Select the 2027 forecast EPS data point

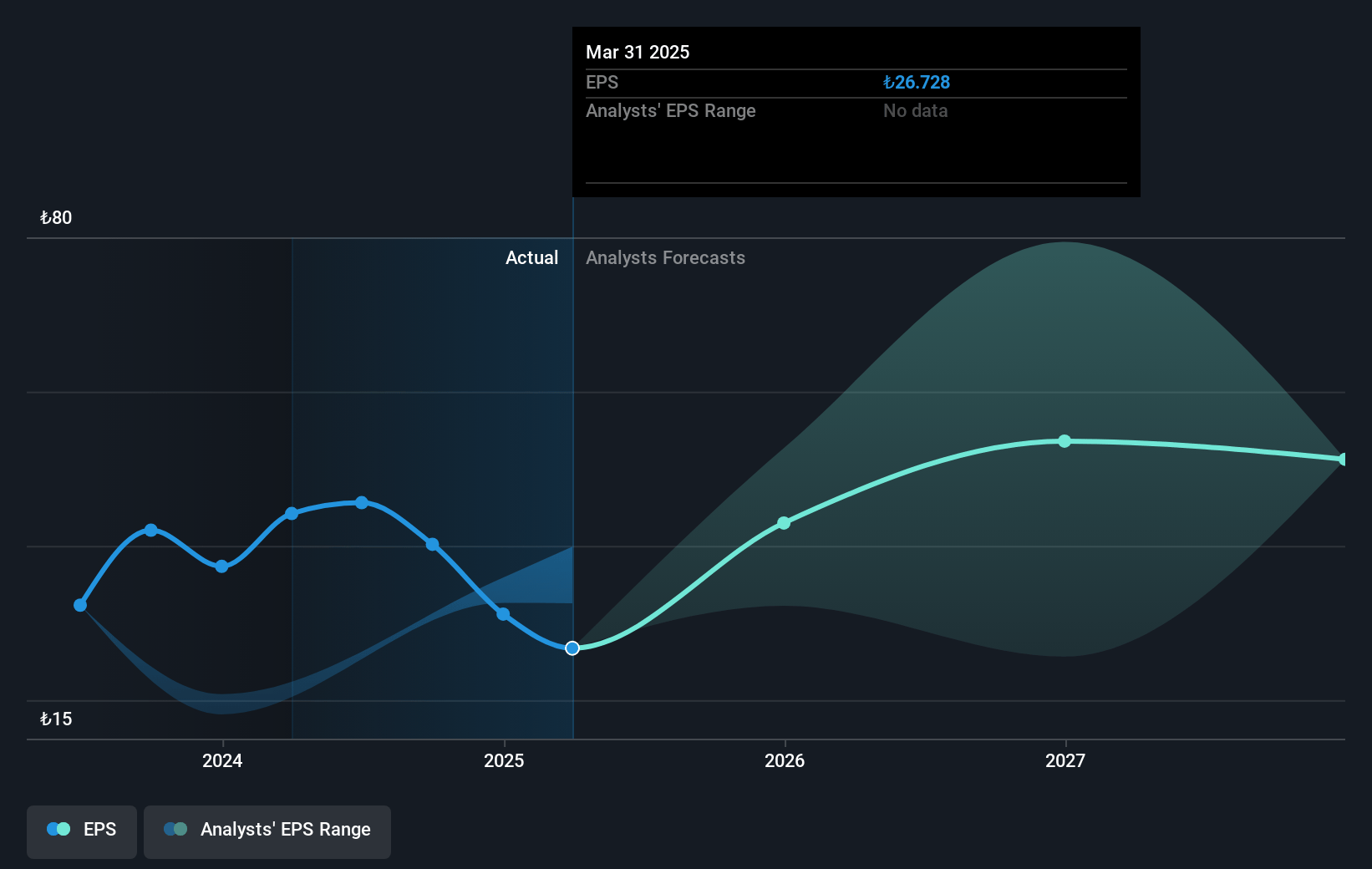click(x=1065, y=441)
